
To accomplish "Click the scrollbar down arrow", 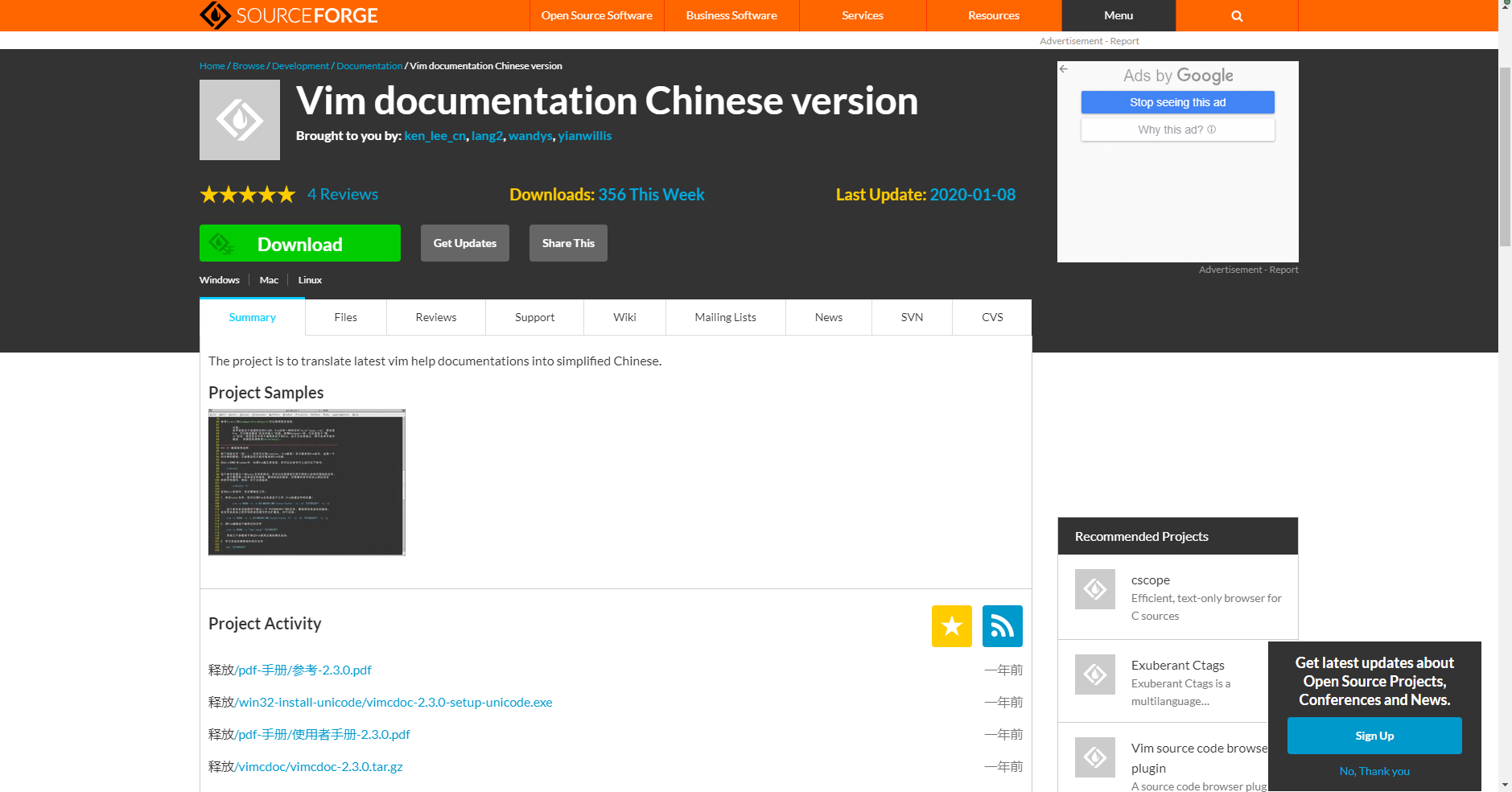I will [x=1505, y=785].
